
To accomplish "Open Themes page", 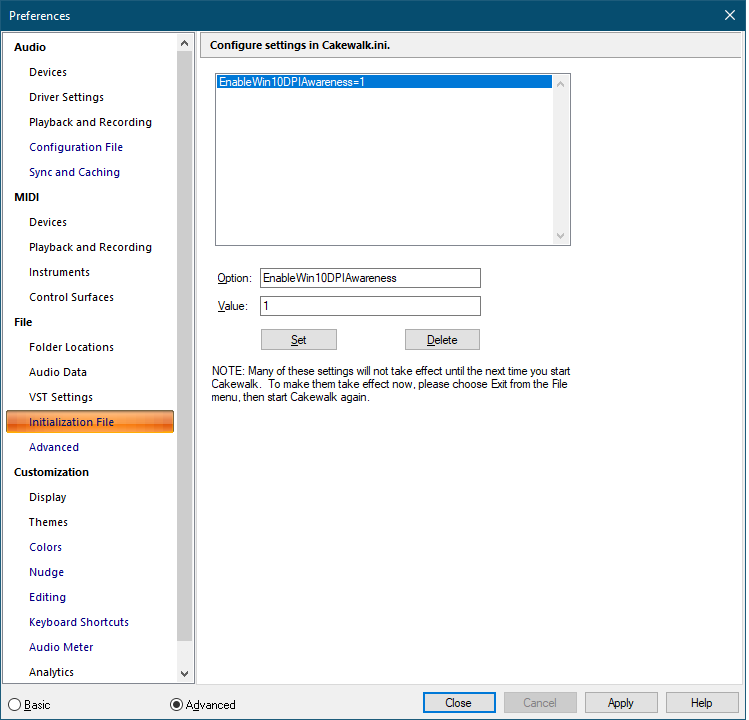I will point(48,522).
